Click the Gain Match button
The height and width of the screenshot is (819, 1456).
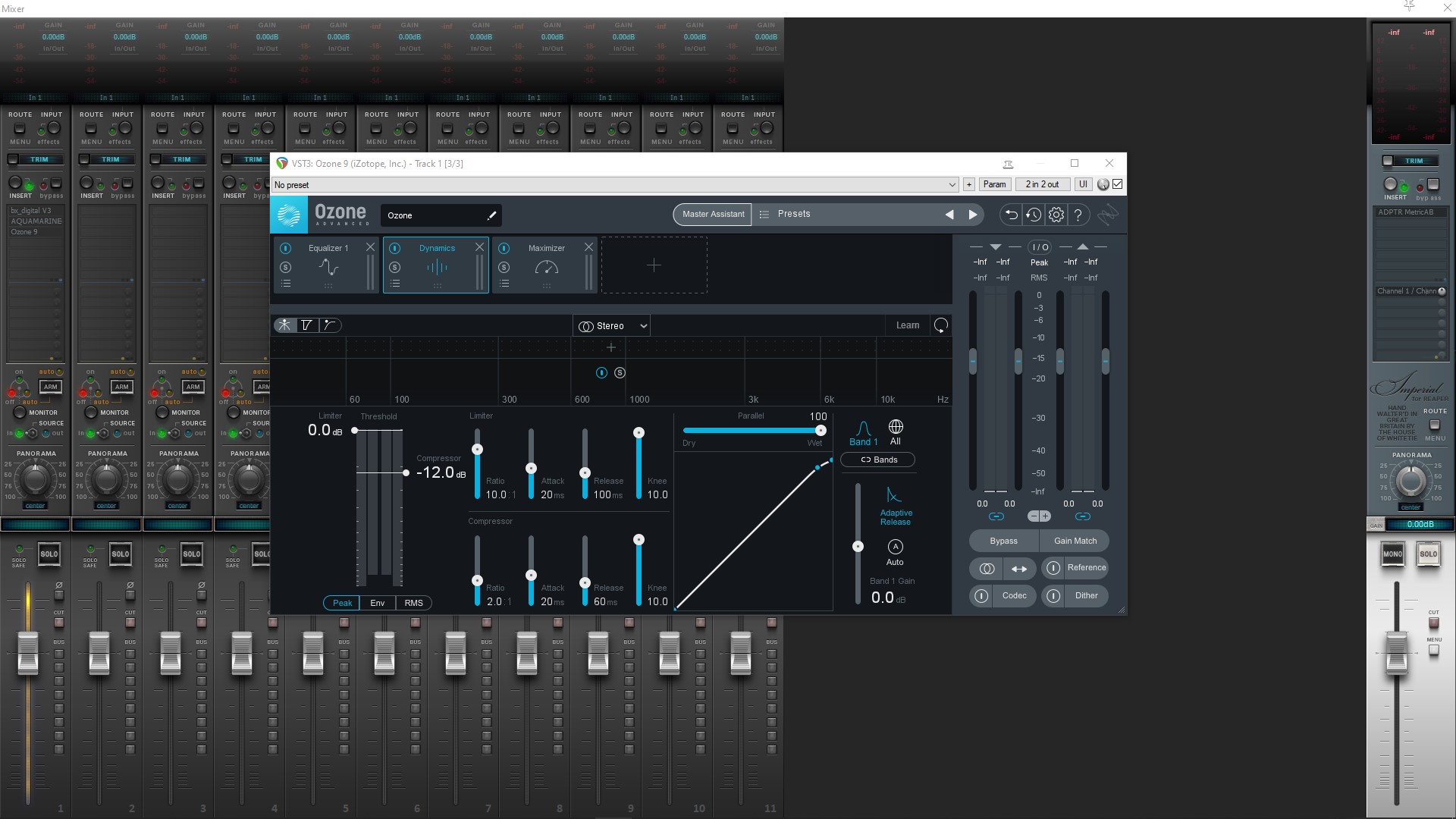coord(1075,541)
